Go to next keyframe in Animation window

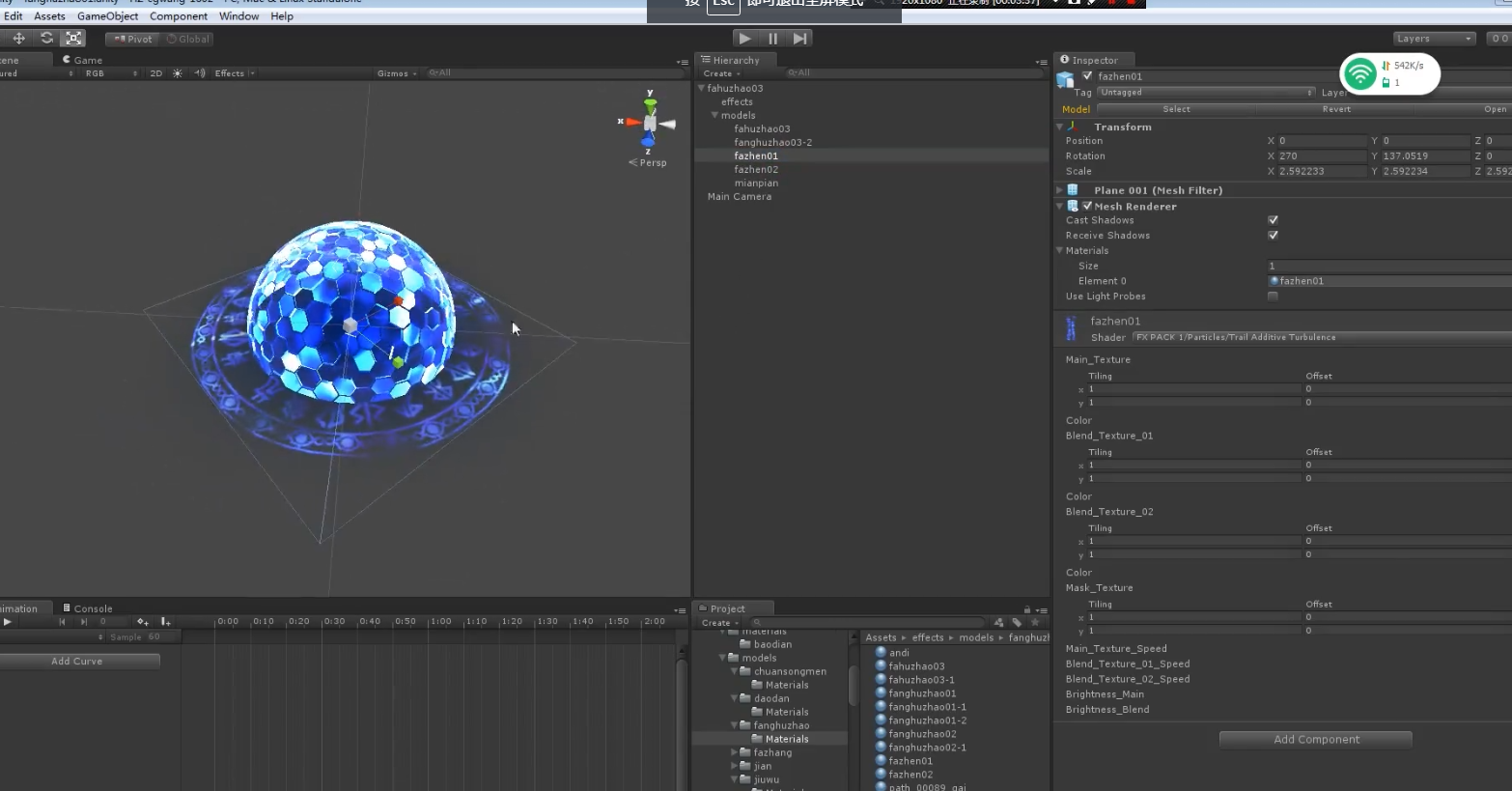(84, 622)
